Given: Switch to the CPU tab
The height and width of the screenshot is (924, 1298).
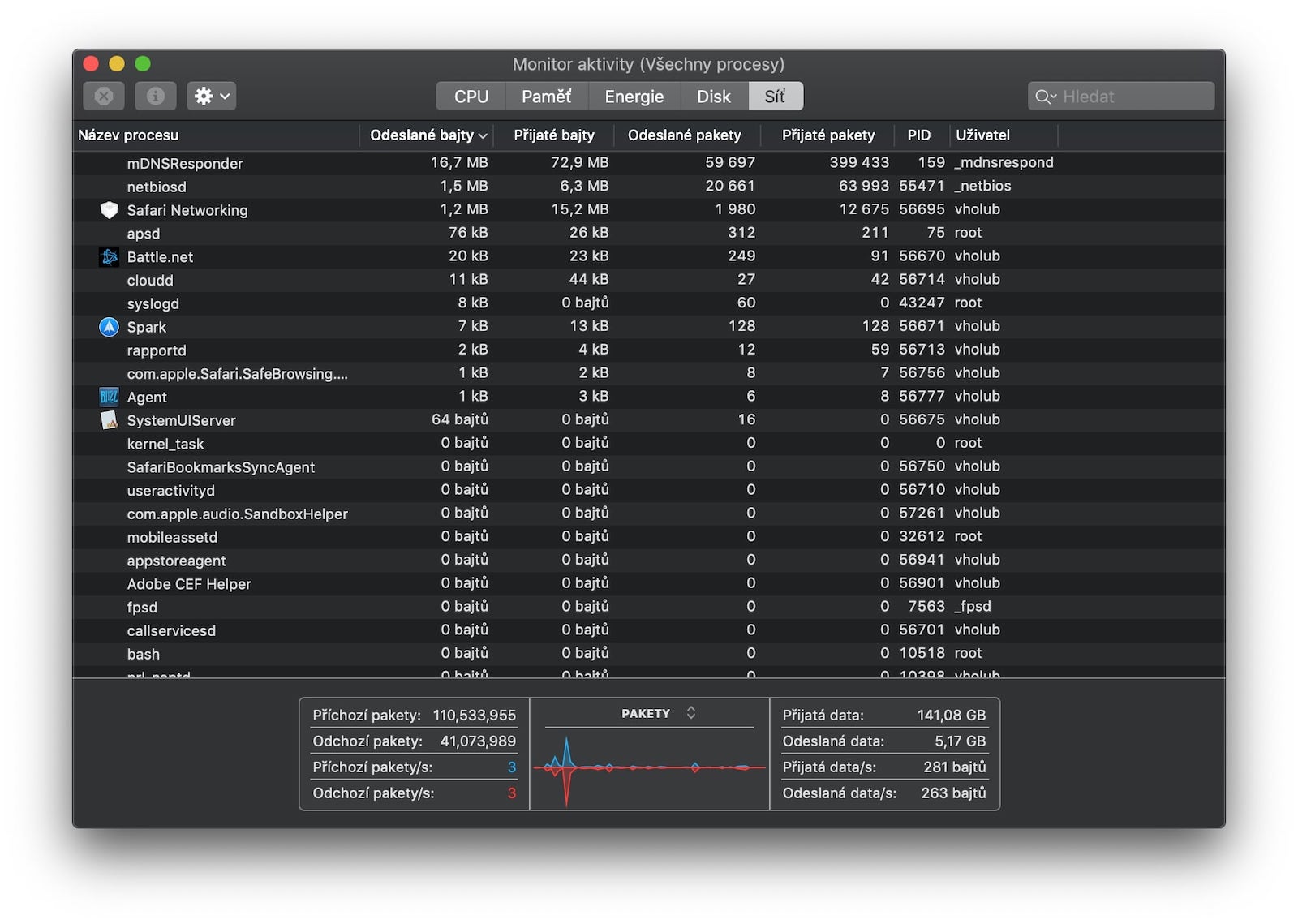Looking at the screenshot, I should click(471, 97).
